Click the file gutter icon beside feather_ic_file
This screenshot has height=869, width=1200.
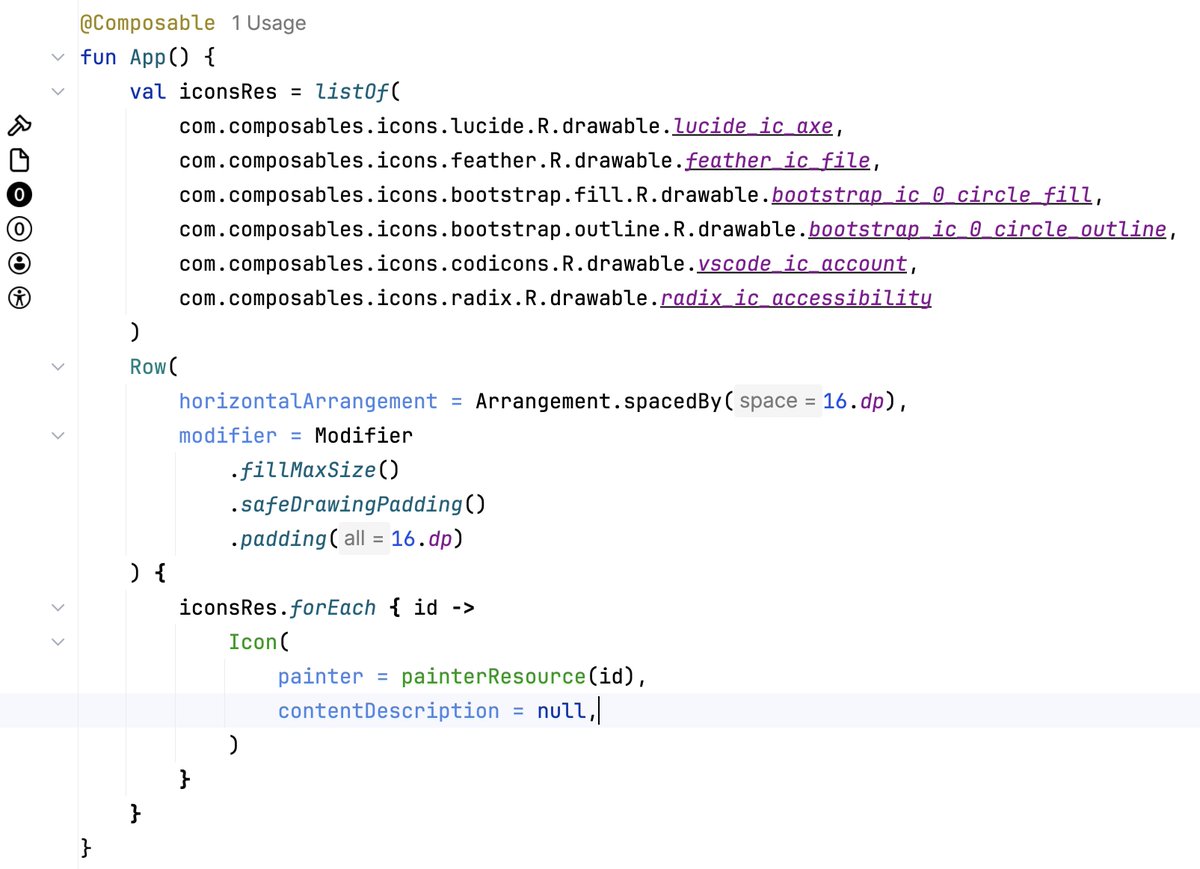pyautogui.click(x=20, y=160)
